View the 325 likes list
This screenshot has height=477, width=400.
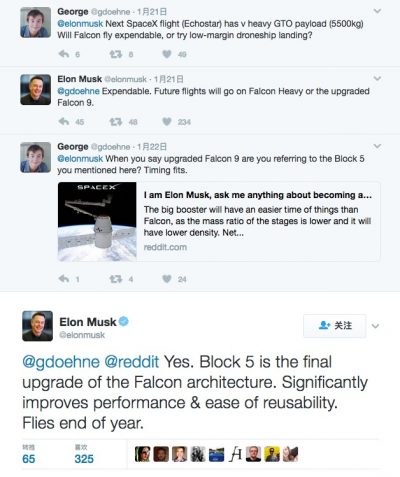click(84, 455)
